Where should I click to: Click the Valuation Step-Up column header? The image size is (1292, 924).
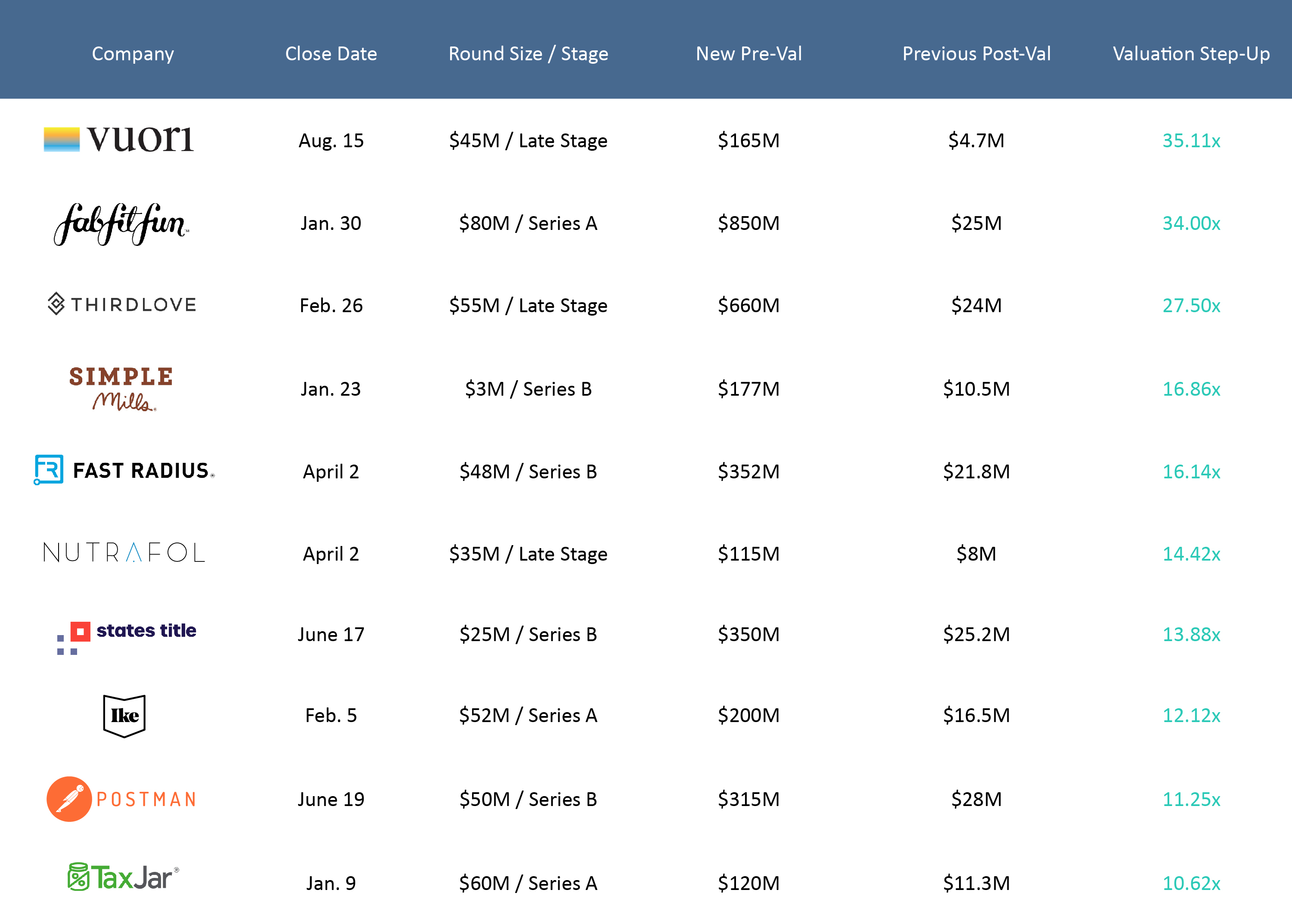point(1191,53)
